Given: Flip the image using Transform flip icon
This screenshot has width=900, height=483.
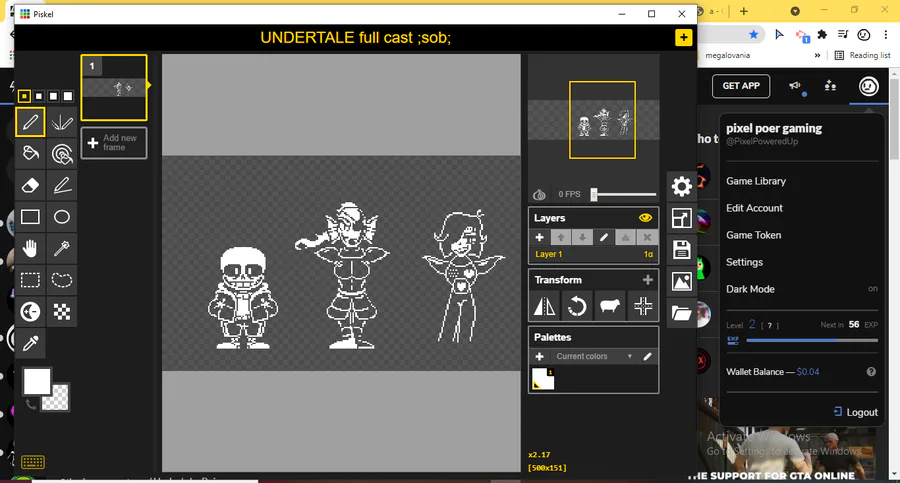Looking at the screenshot, I should [544, 306].
